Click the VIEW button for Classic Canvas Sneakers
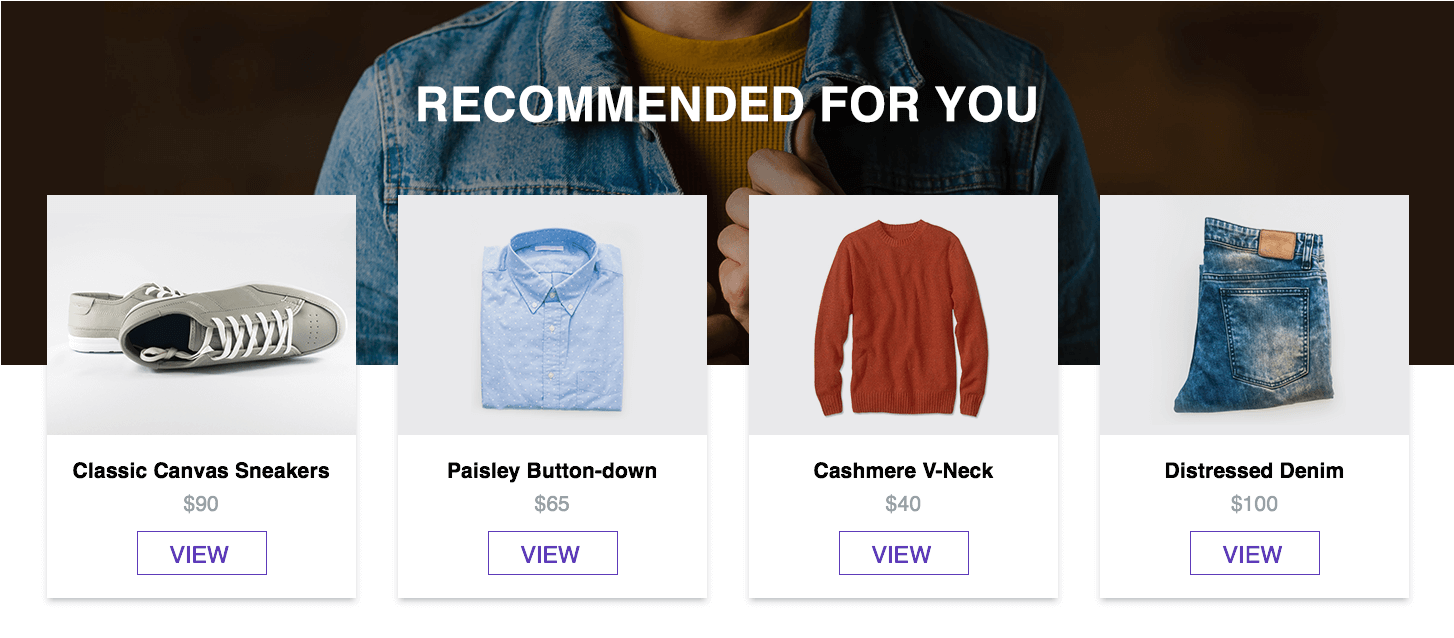Viewport: 1454px width, 638px height. pos(201,553)
